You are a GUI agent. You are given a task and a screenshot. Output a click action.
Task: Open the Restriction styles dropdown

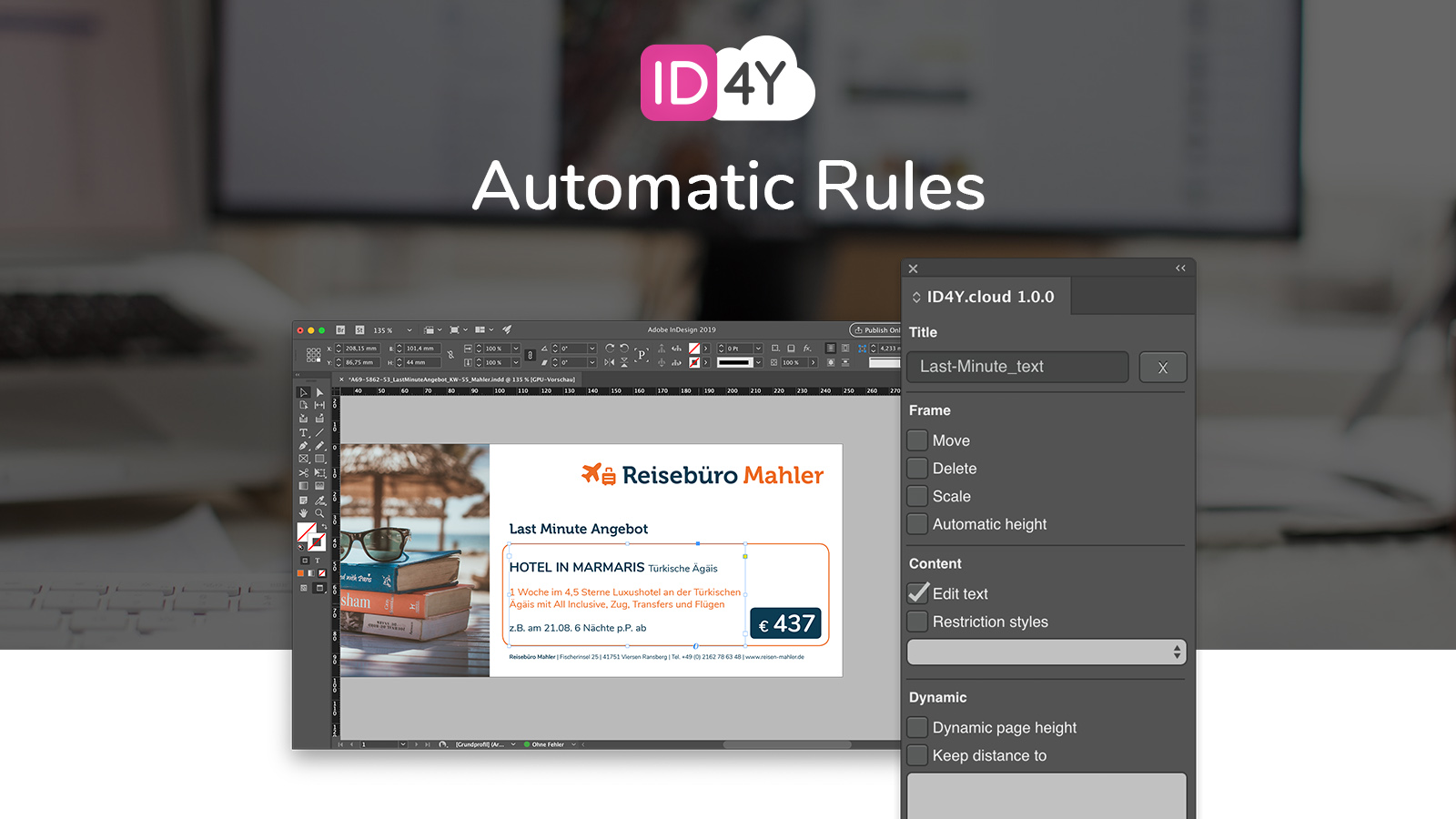(1046, 652)
